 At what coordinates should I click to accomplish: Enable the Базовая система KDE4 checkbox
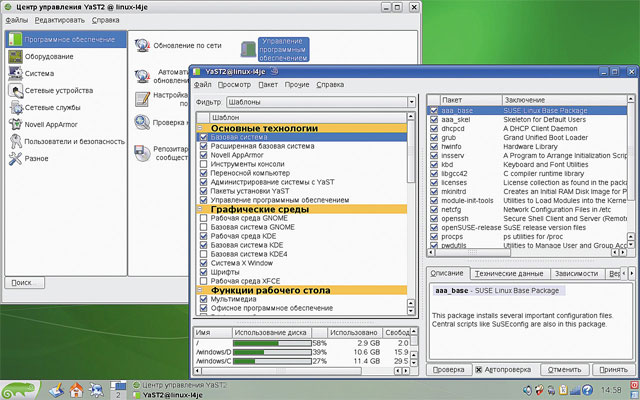[x=203, y=254]
